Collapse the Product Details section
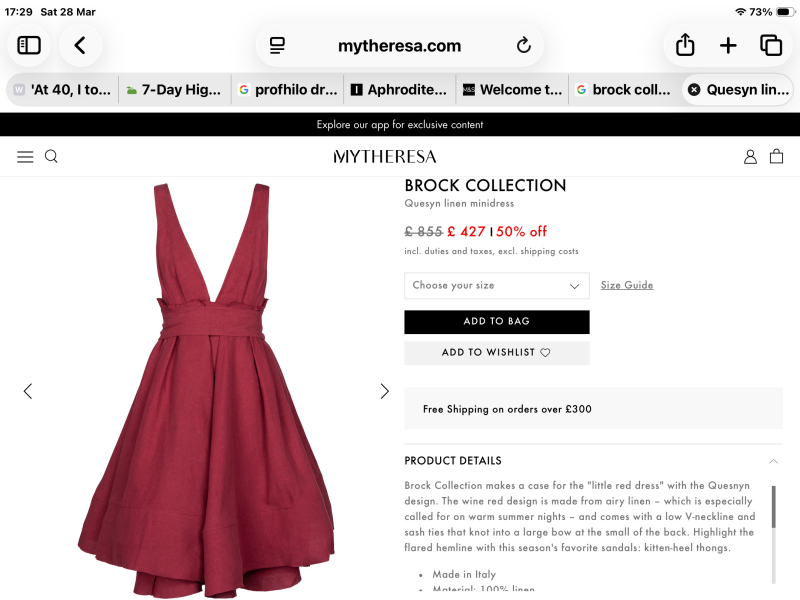This screenshot has height=600, width=800. coord(772,461)
